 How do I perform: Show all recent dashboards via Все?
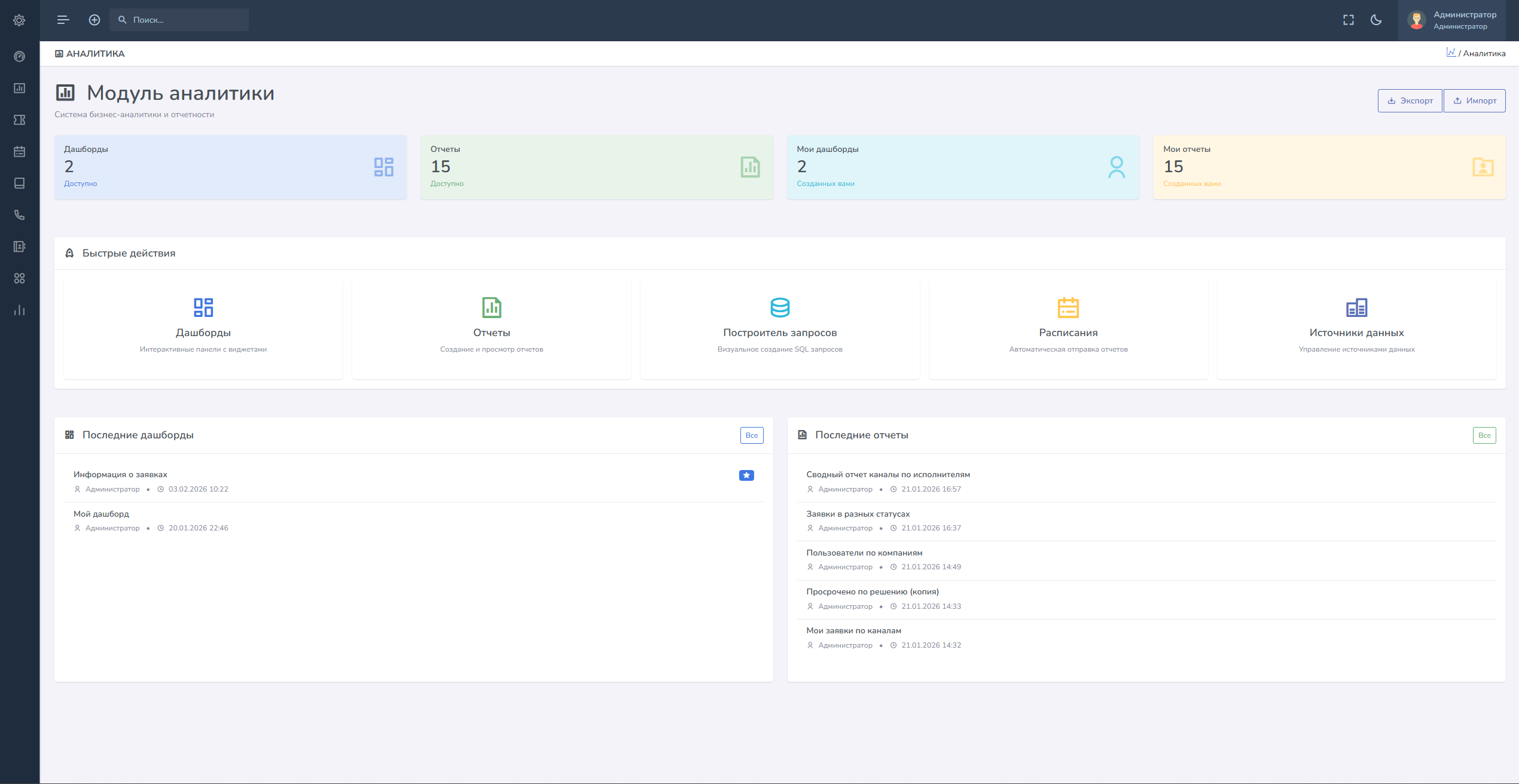click(x=751, y=435)
